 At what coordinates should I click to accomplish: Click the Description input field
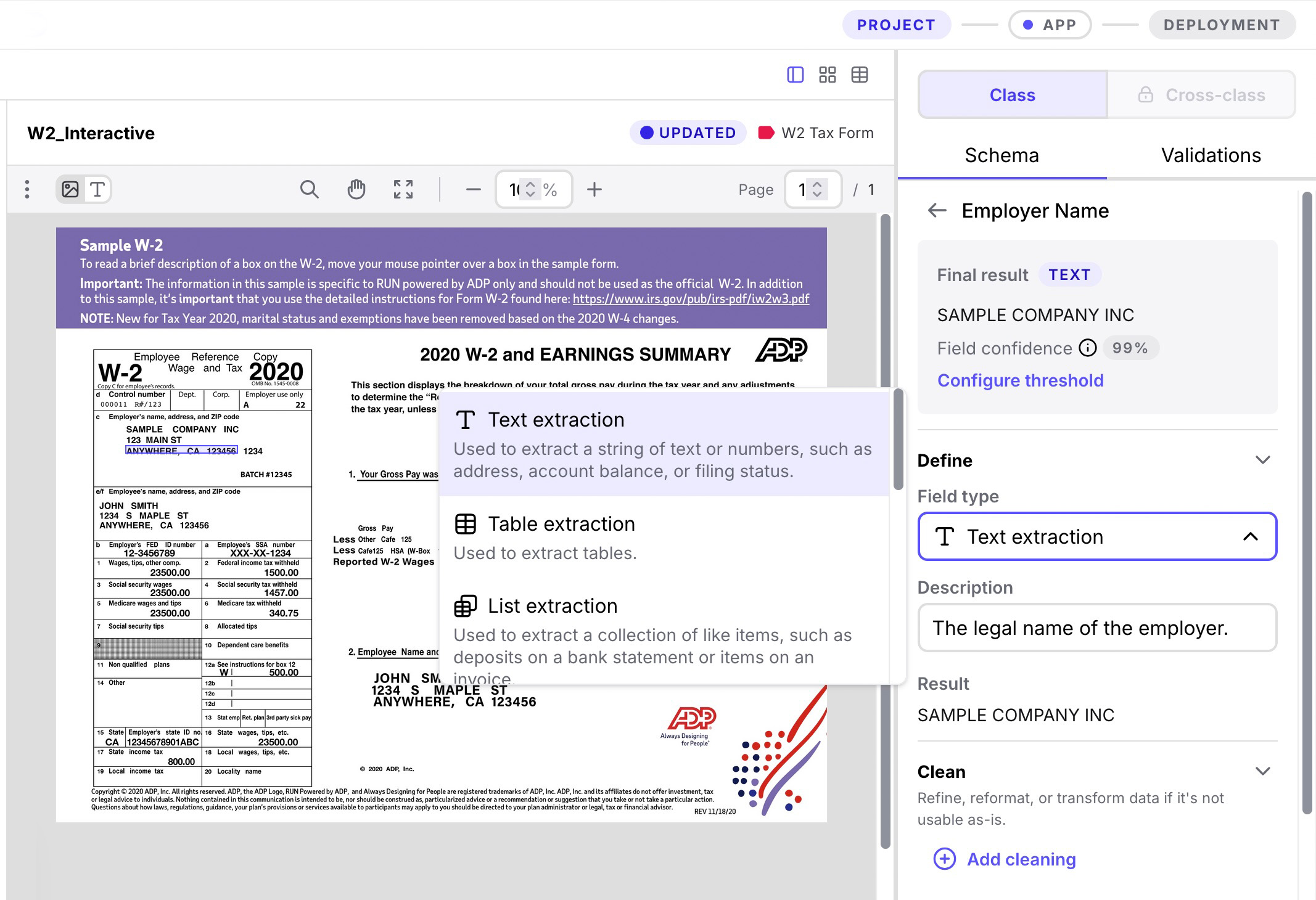tap(1096, 628)
